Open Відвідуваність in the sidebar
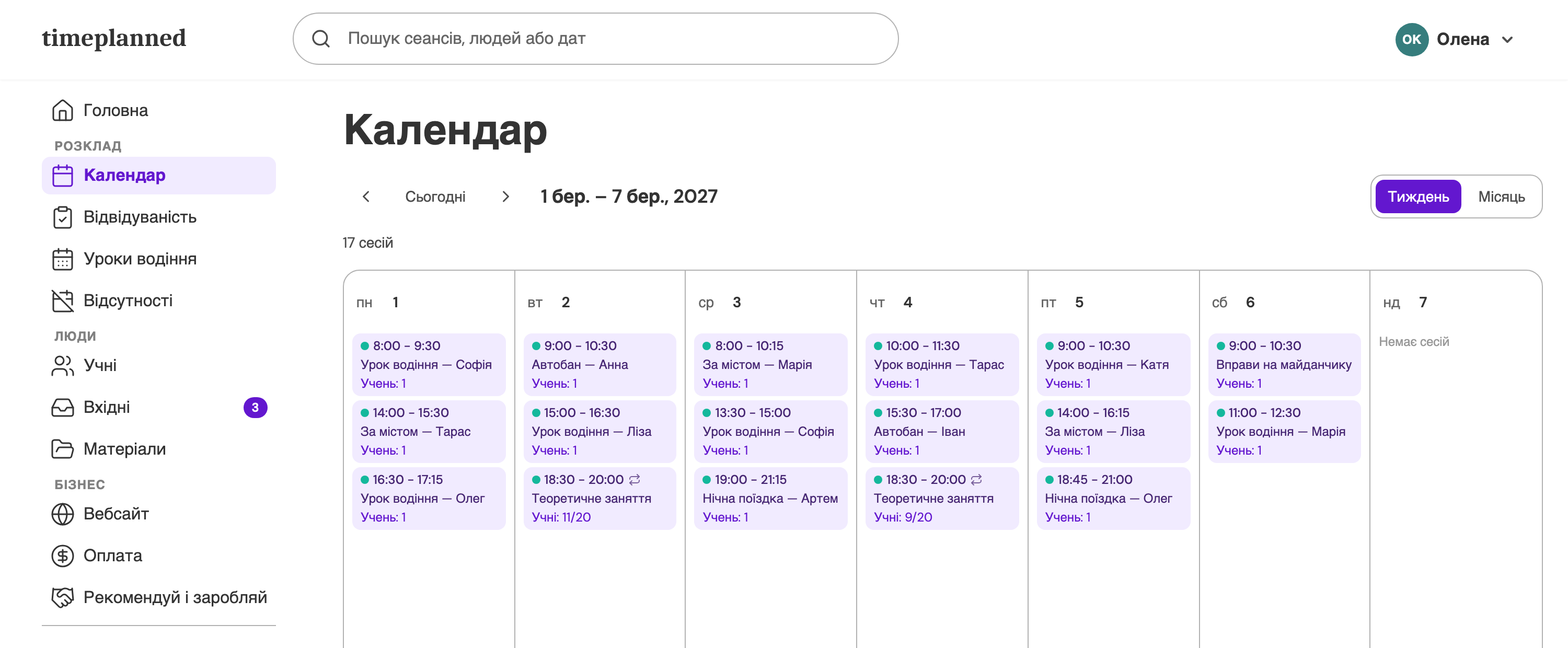 [x=158, y=217]
